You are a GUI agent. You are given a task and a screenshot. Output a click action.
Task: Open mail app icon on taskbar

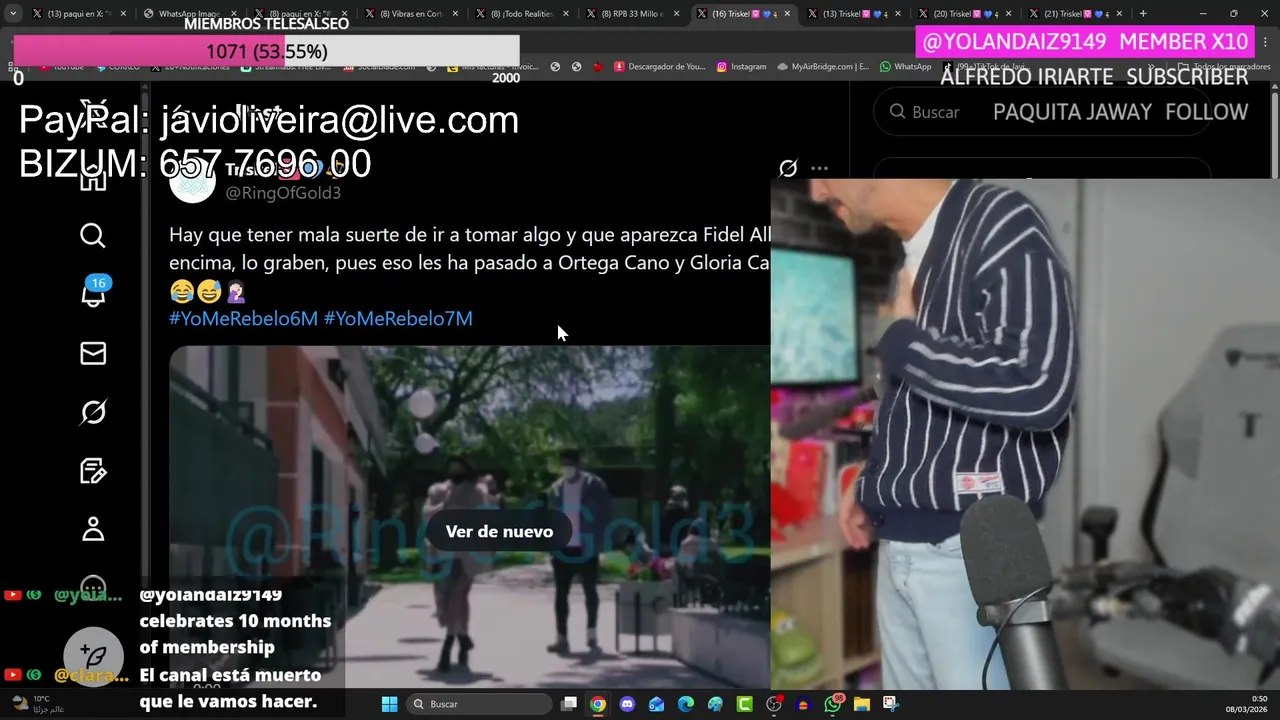click(656, 704)
